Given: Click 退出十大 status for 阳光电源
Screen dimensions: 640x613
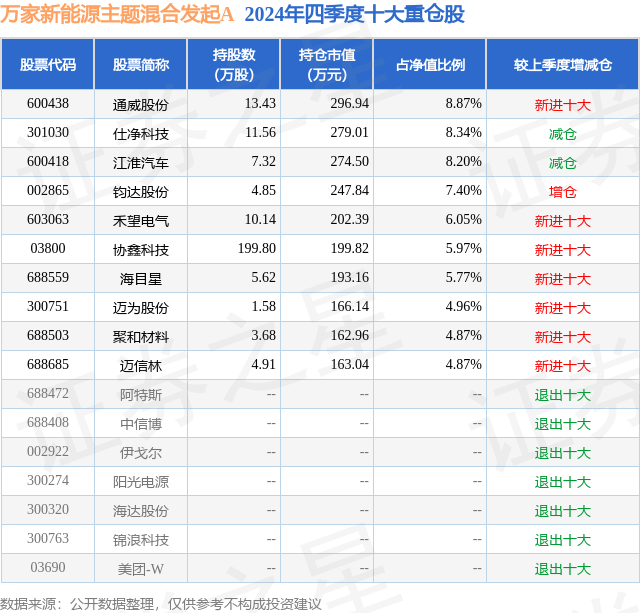Looking at the screenshot, I should click(563, 482).
